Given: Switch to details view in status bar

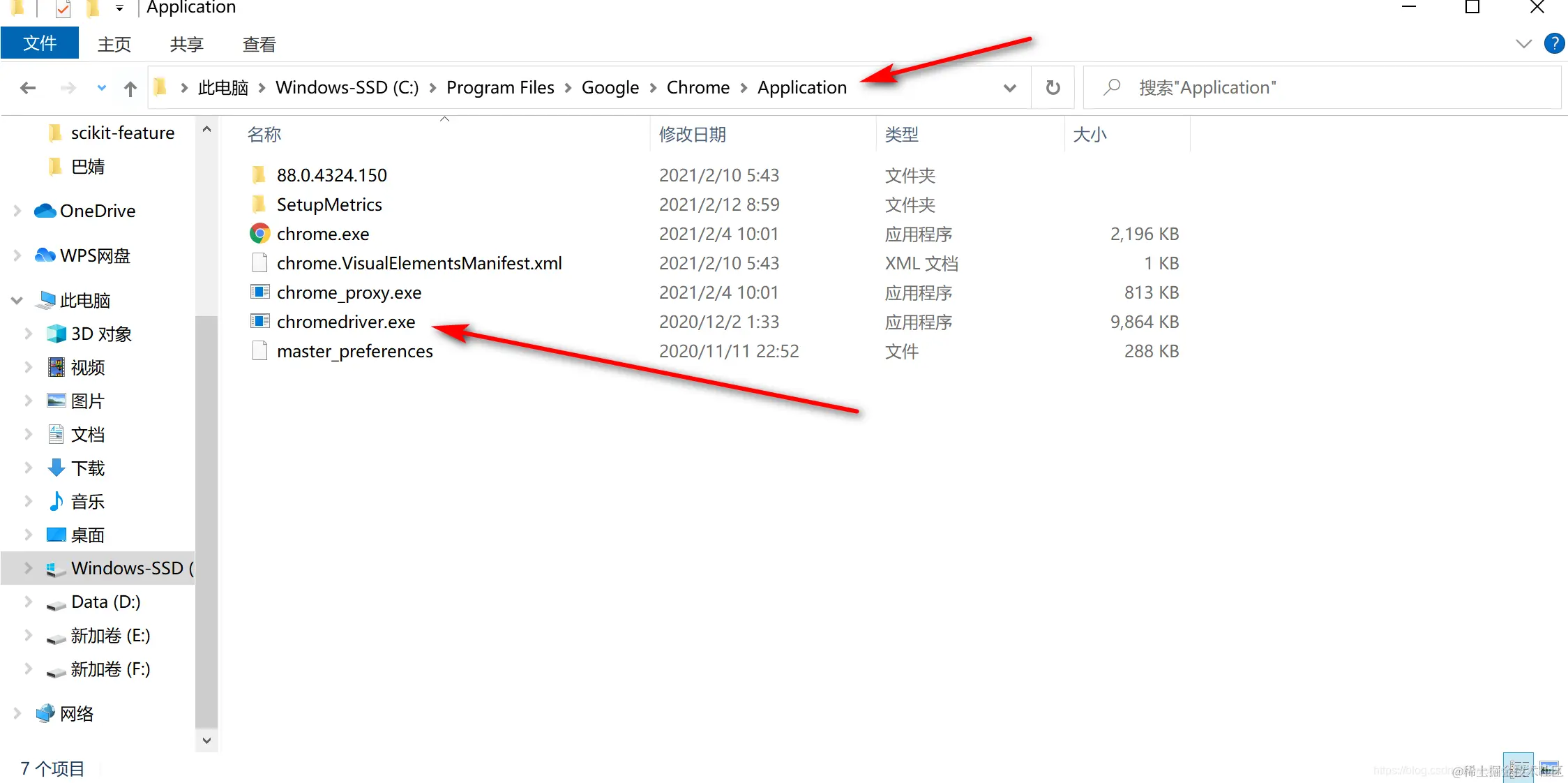Looking at the screenshot, I should click(1518, 768).
